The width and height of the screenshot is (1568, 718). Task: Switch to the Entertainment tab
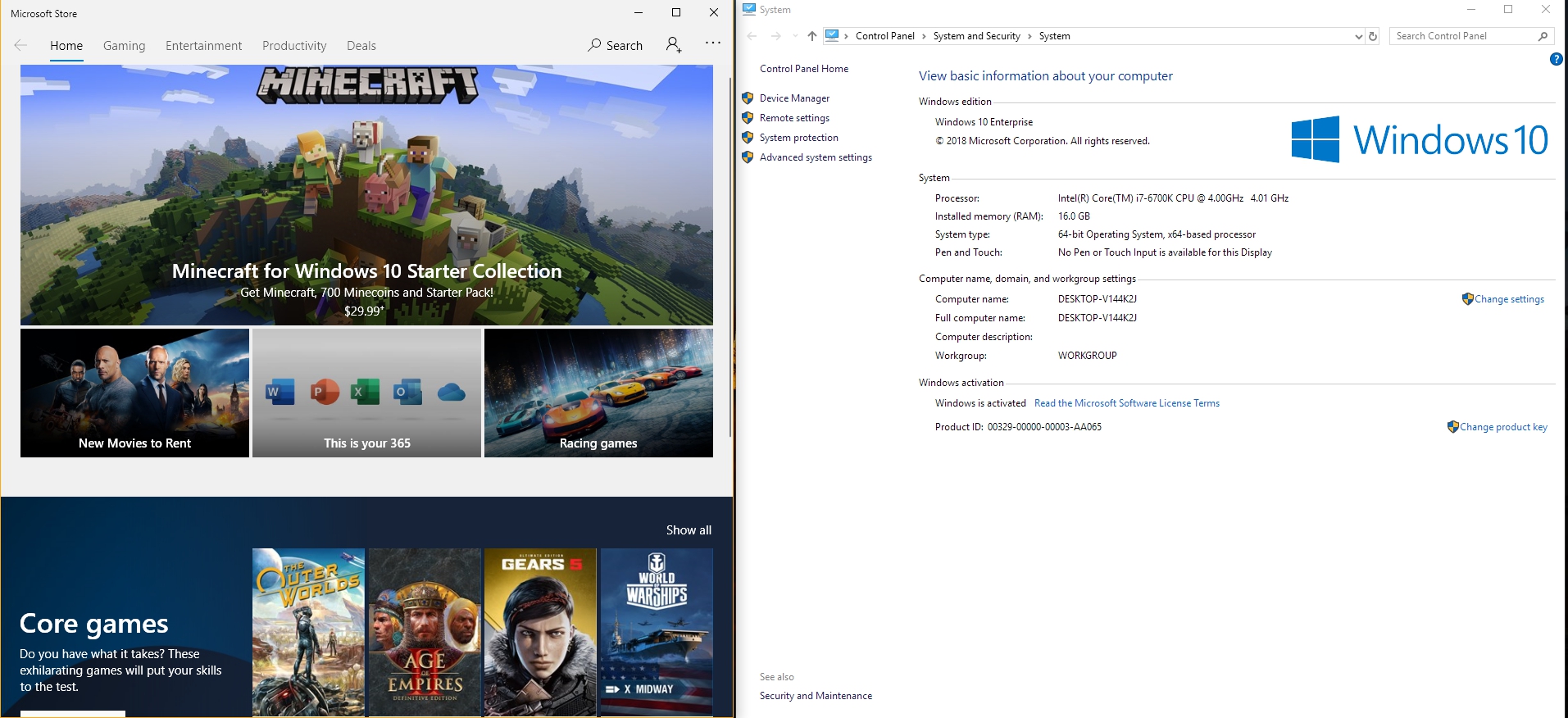tap(204, 46)
